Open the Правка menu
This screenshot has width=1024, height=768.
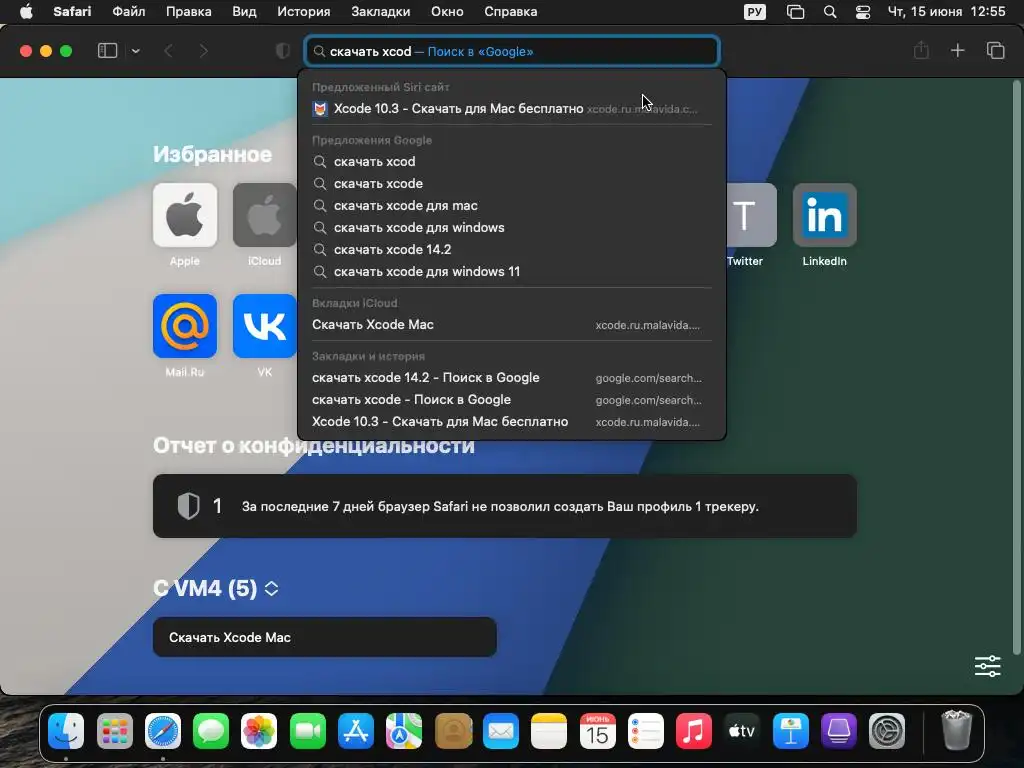[189, 12]
